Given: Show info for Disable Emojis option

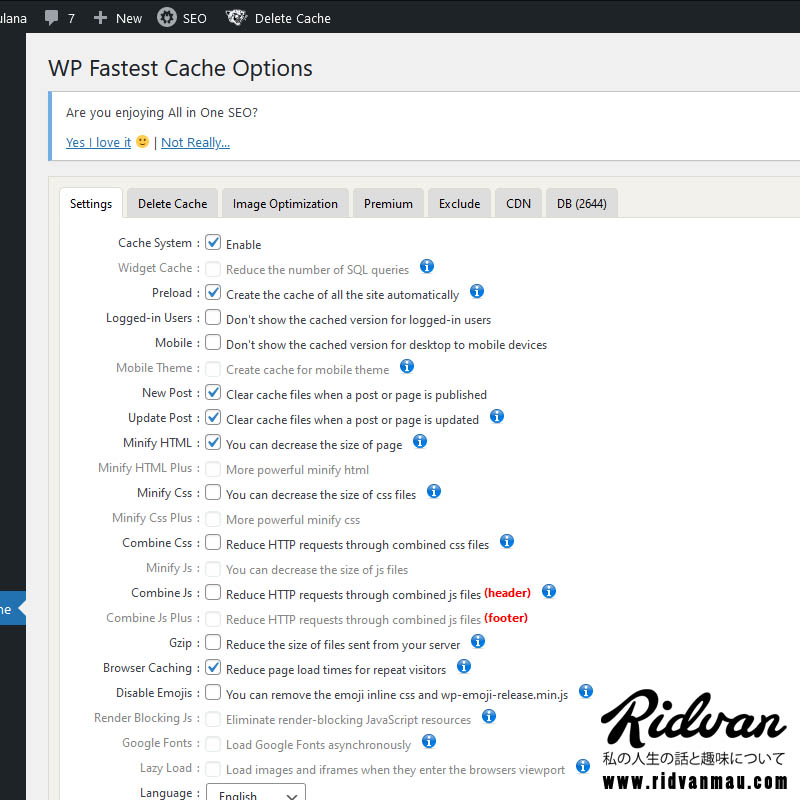Looking at the screenshot, I should pyautogui.click(x=586, y=691).
